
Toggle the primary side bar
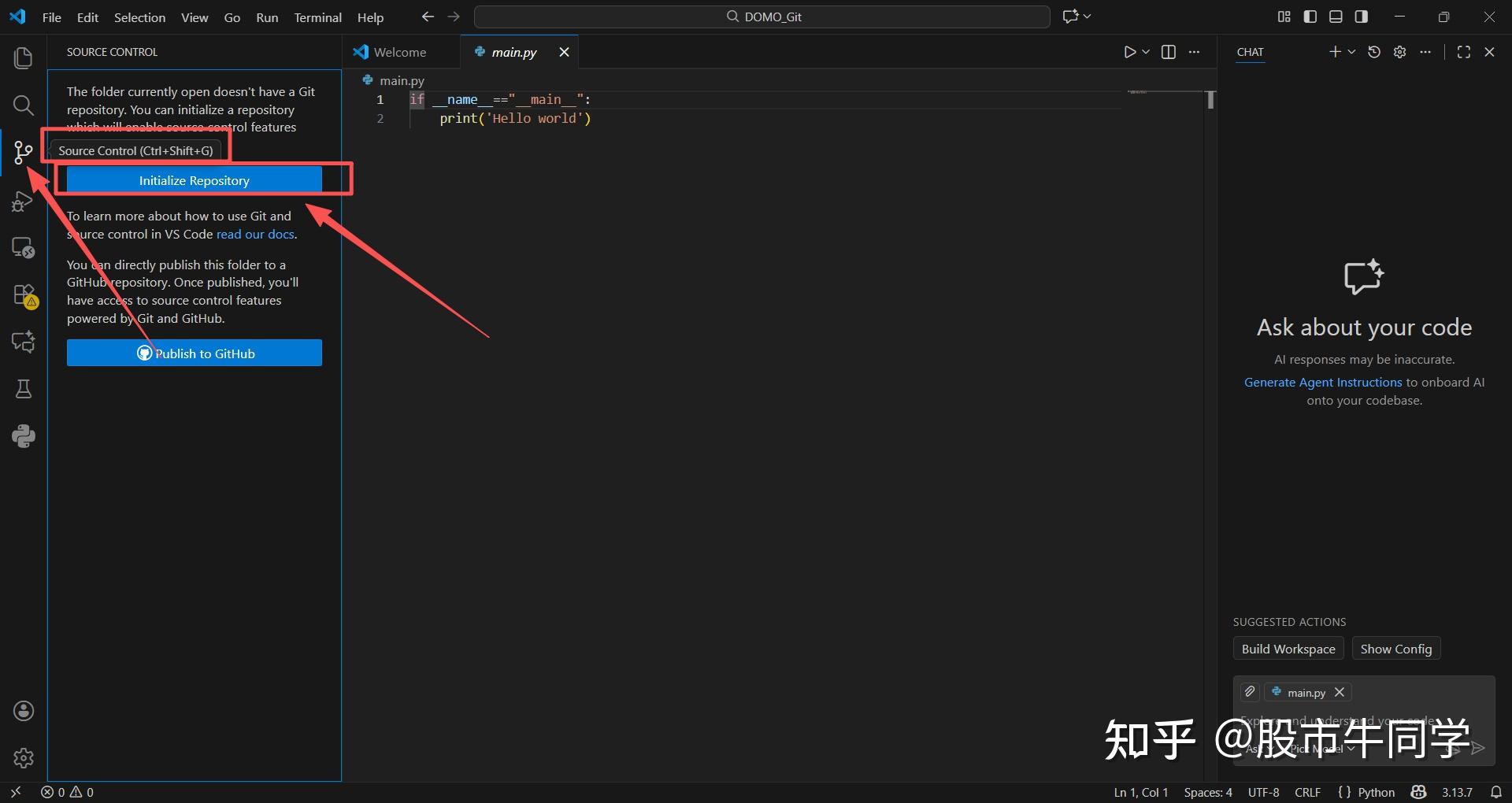1310,16
